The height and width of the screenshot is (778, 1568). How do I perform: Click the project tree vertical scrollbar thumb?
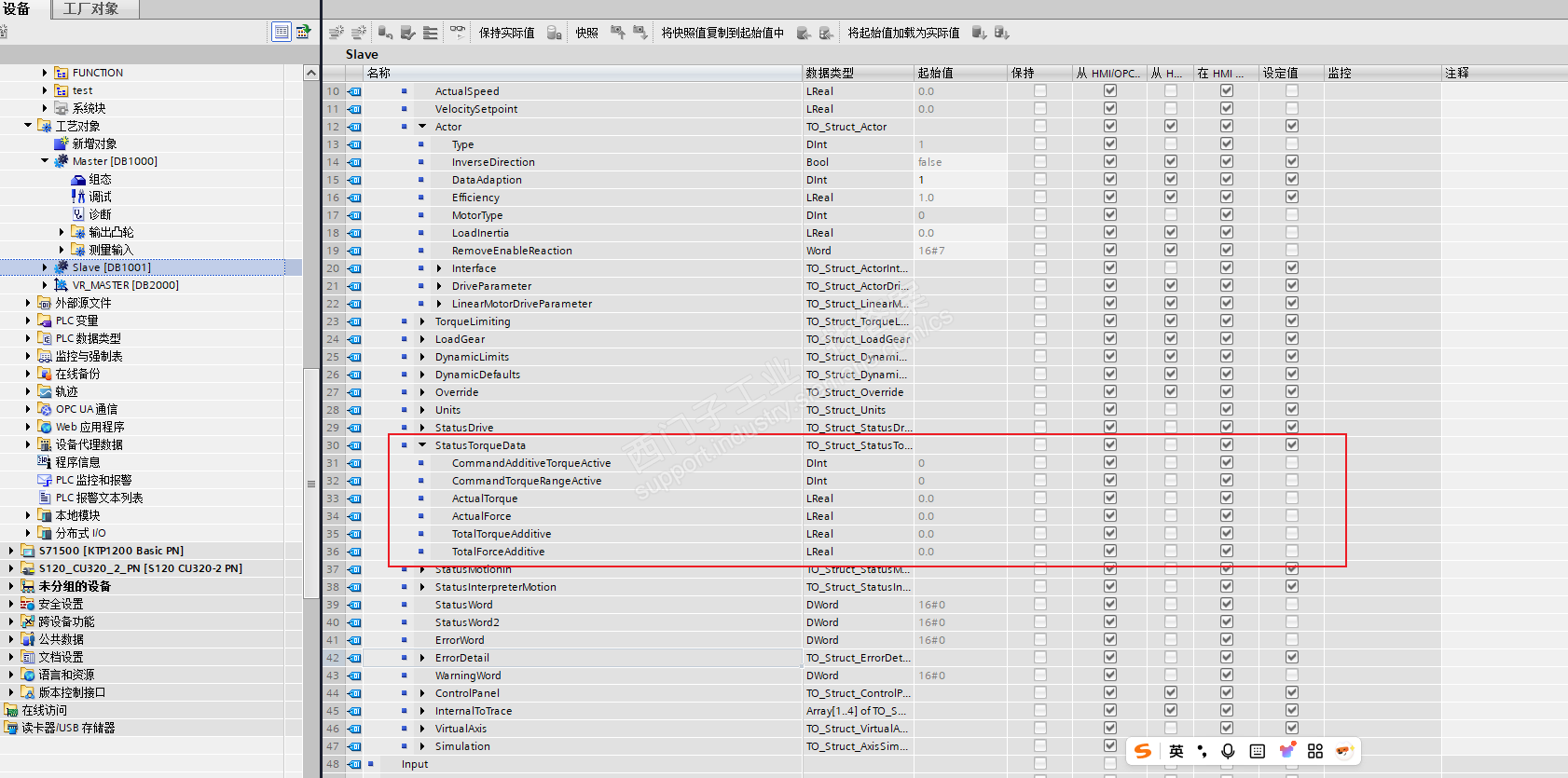click(311, 484)
